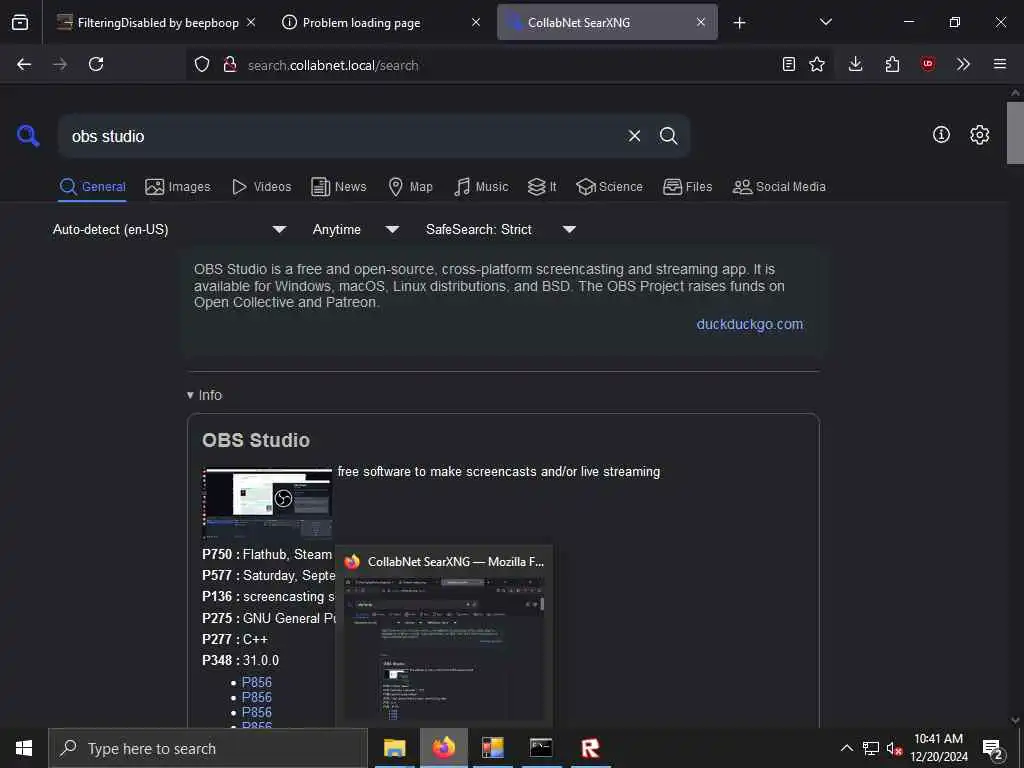Submit search with magnifier button
Image resolution: width=1024 pixels, height=768 pixels.
tap(668, 136)
